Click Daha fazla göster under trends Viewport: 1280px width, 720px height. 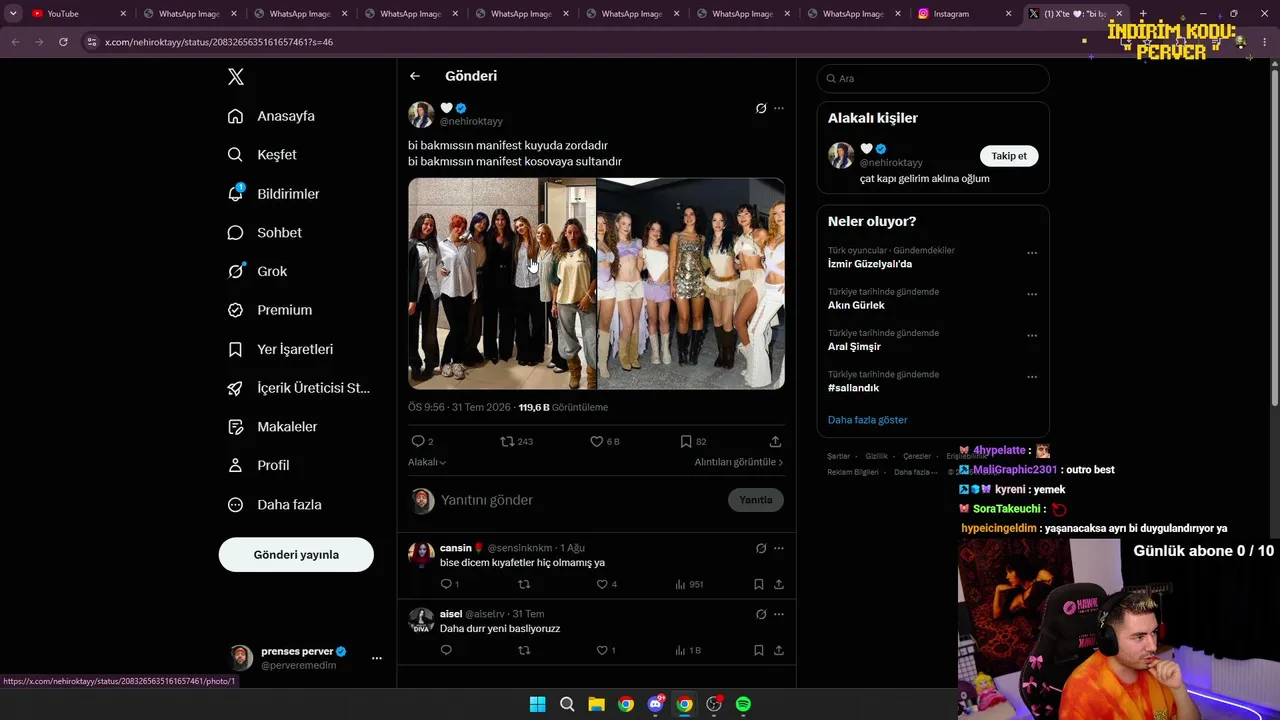868,420
